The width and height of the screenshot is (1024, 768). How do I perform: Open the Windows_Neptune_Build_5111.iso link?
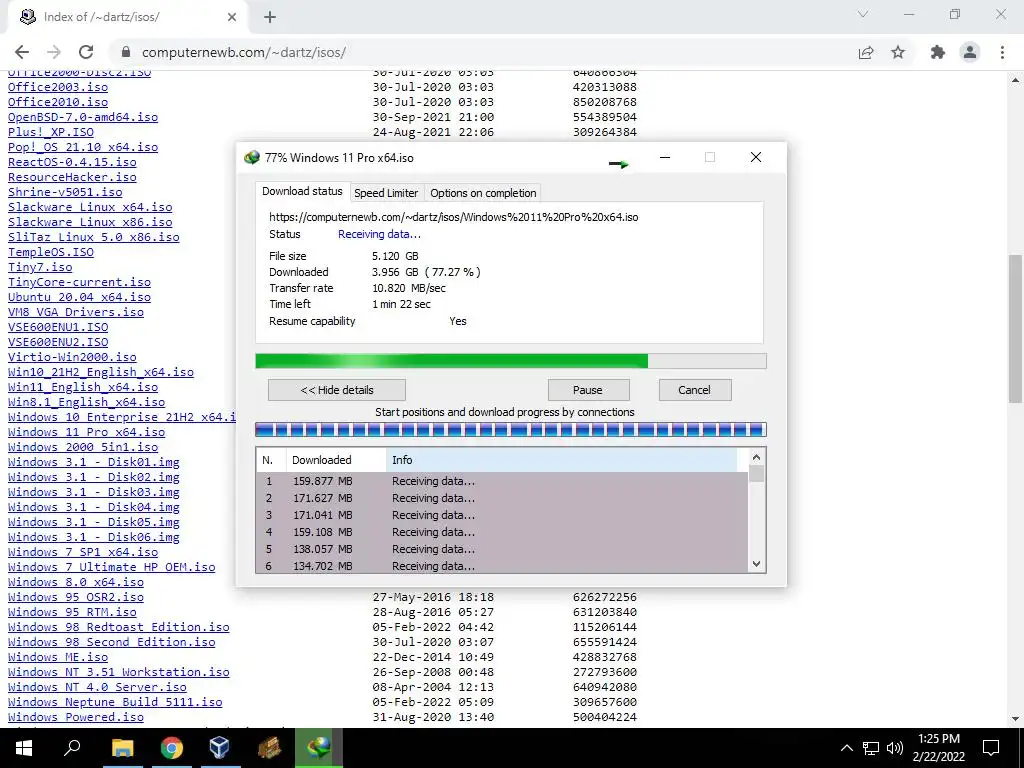(115, 702)
